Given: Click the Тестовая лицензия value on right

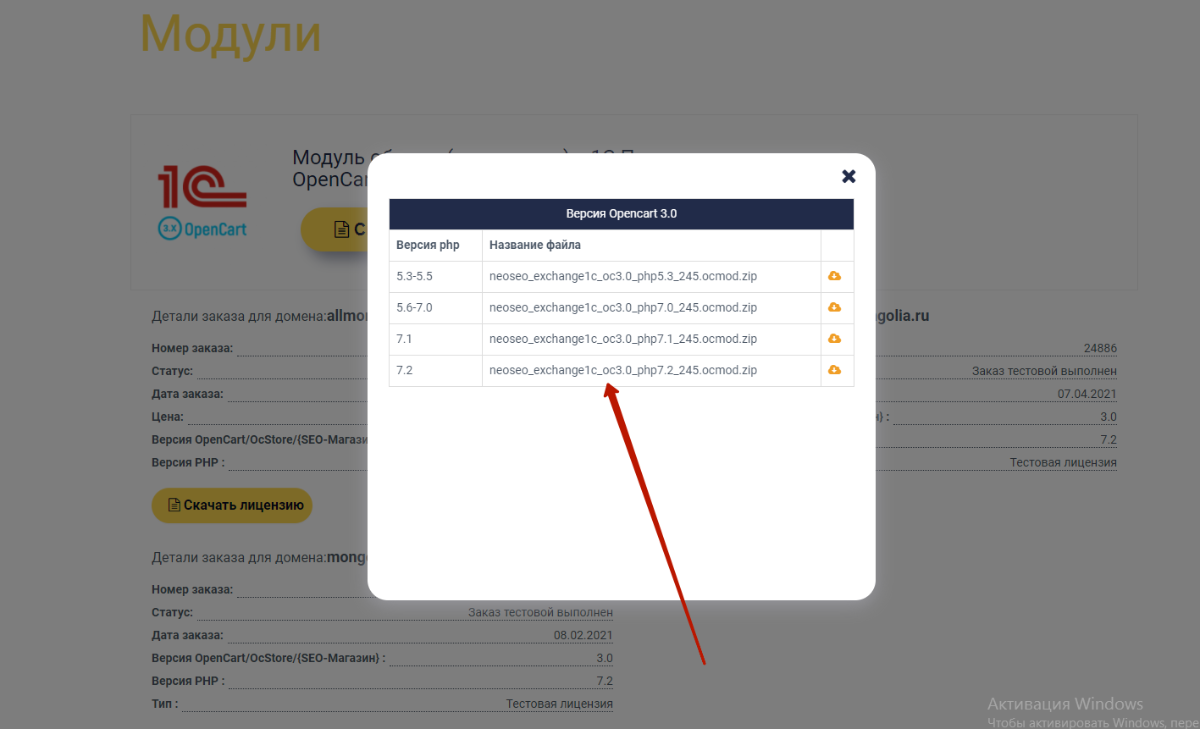Looking at the screenshot, I should (1063, 462).
